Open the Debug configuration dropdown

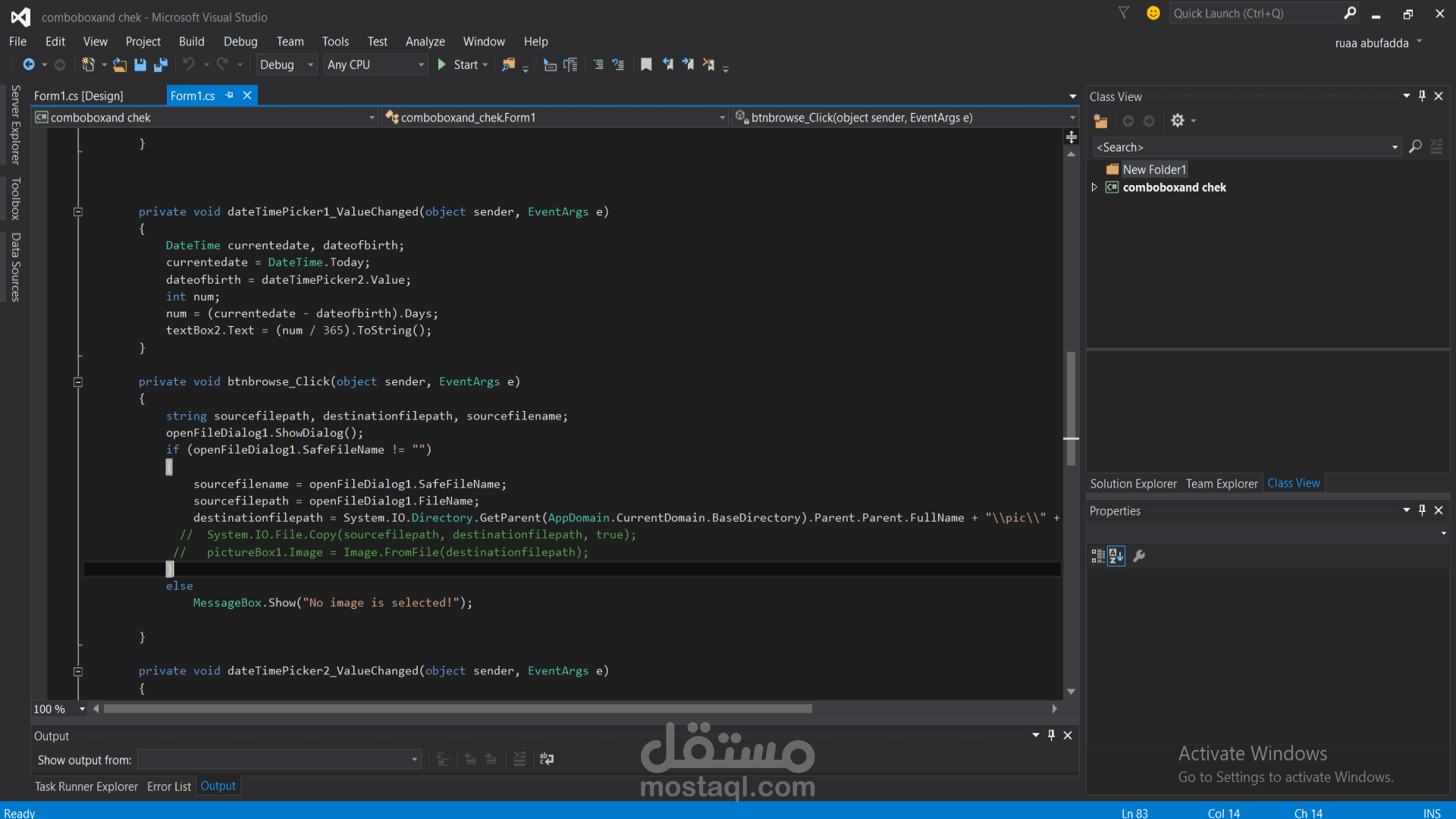pos(286,65)
